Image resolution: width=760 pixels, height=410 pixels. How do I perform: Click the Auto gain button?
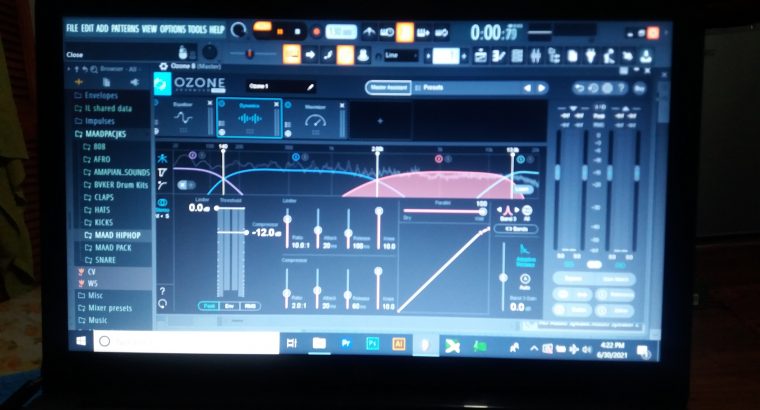click(x=525, y=280)
